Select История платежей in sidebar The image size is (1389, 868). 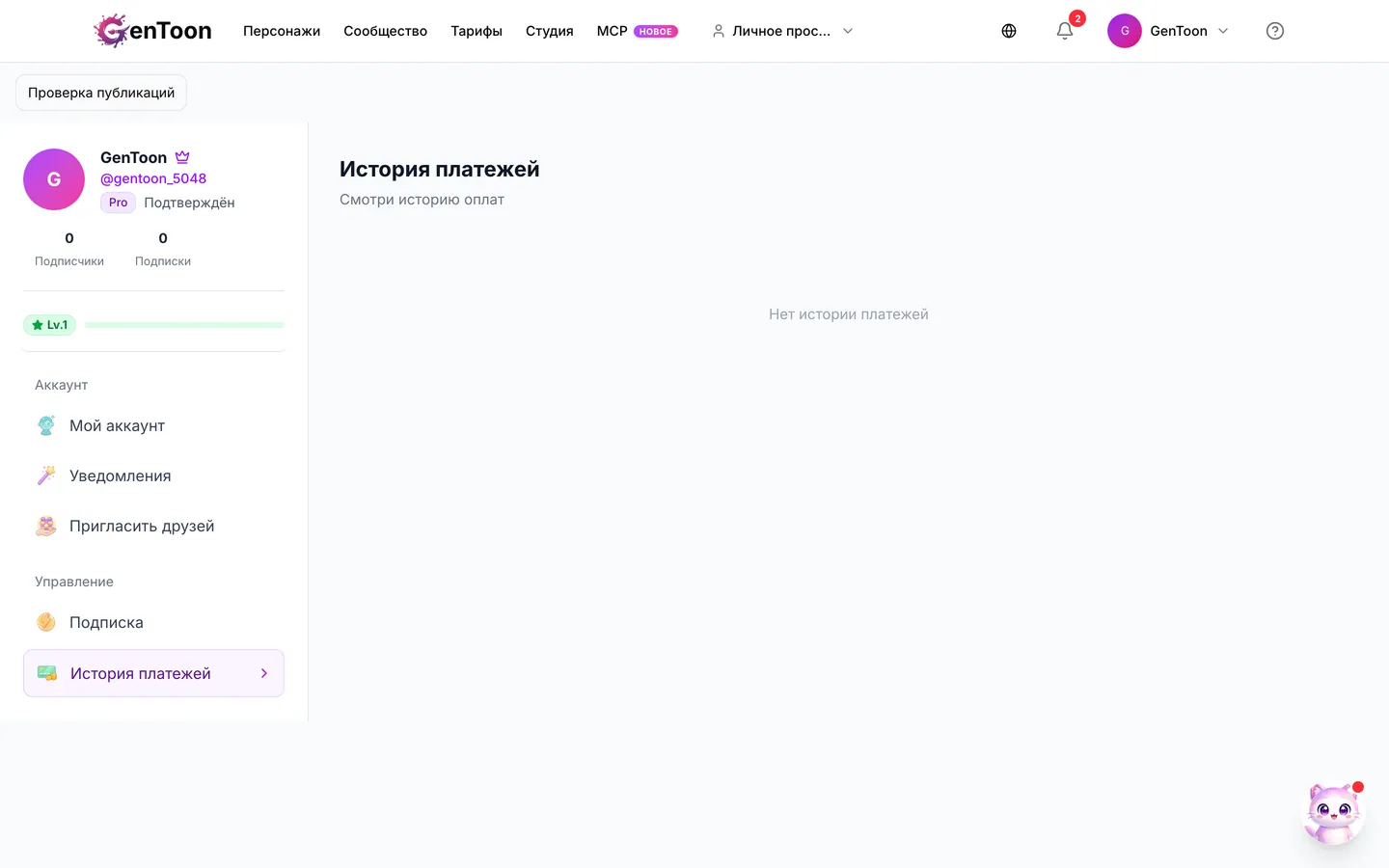[153, 673]
